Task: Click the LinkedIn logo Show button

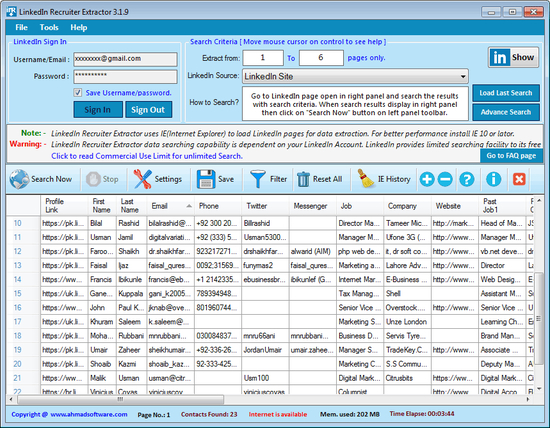Action: click(514, 57)
